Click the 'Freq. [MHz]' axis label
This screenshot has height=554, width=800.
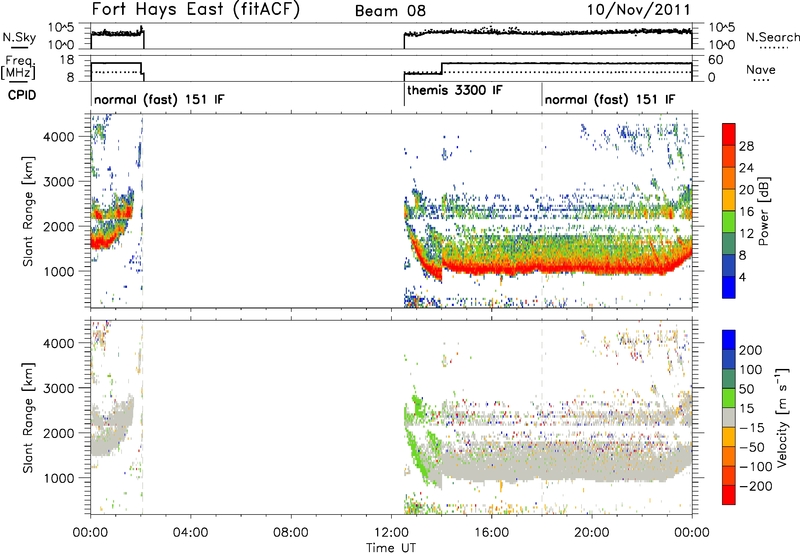pos(18,68)
